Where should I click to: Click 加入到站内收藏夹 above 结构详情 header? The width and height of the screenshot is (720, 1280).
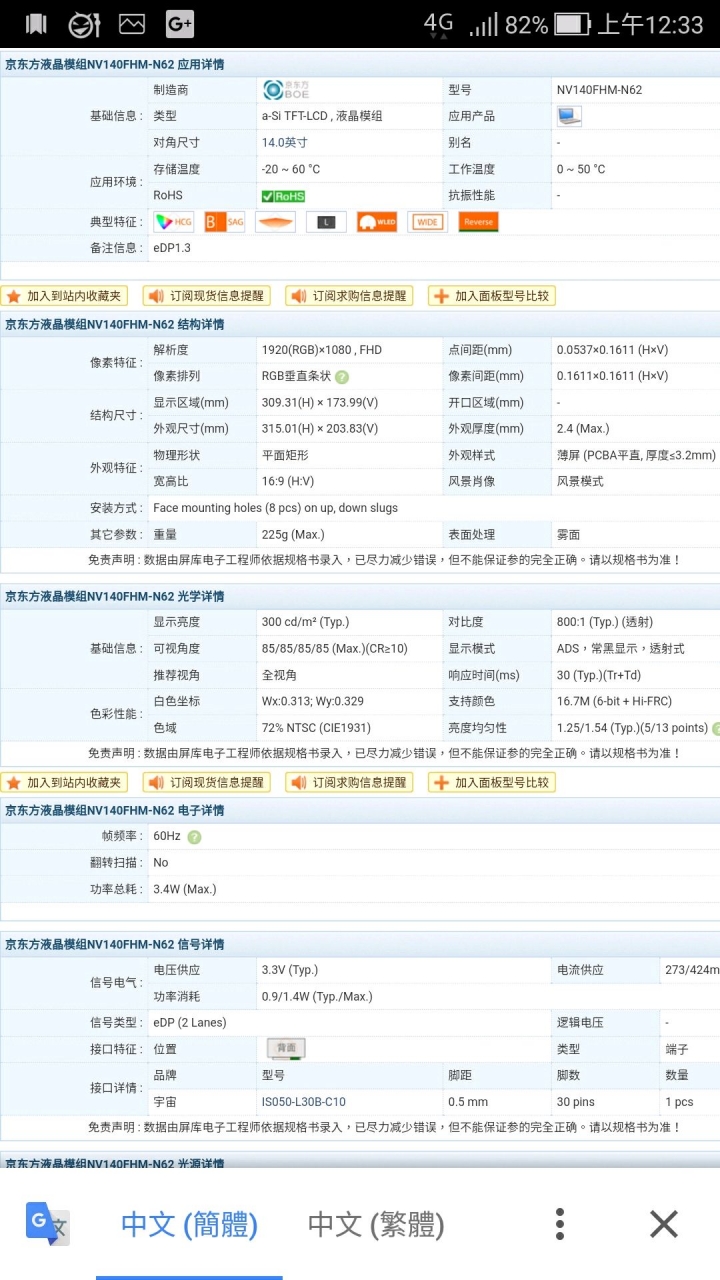(x=65, y=296)
